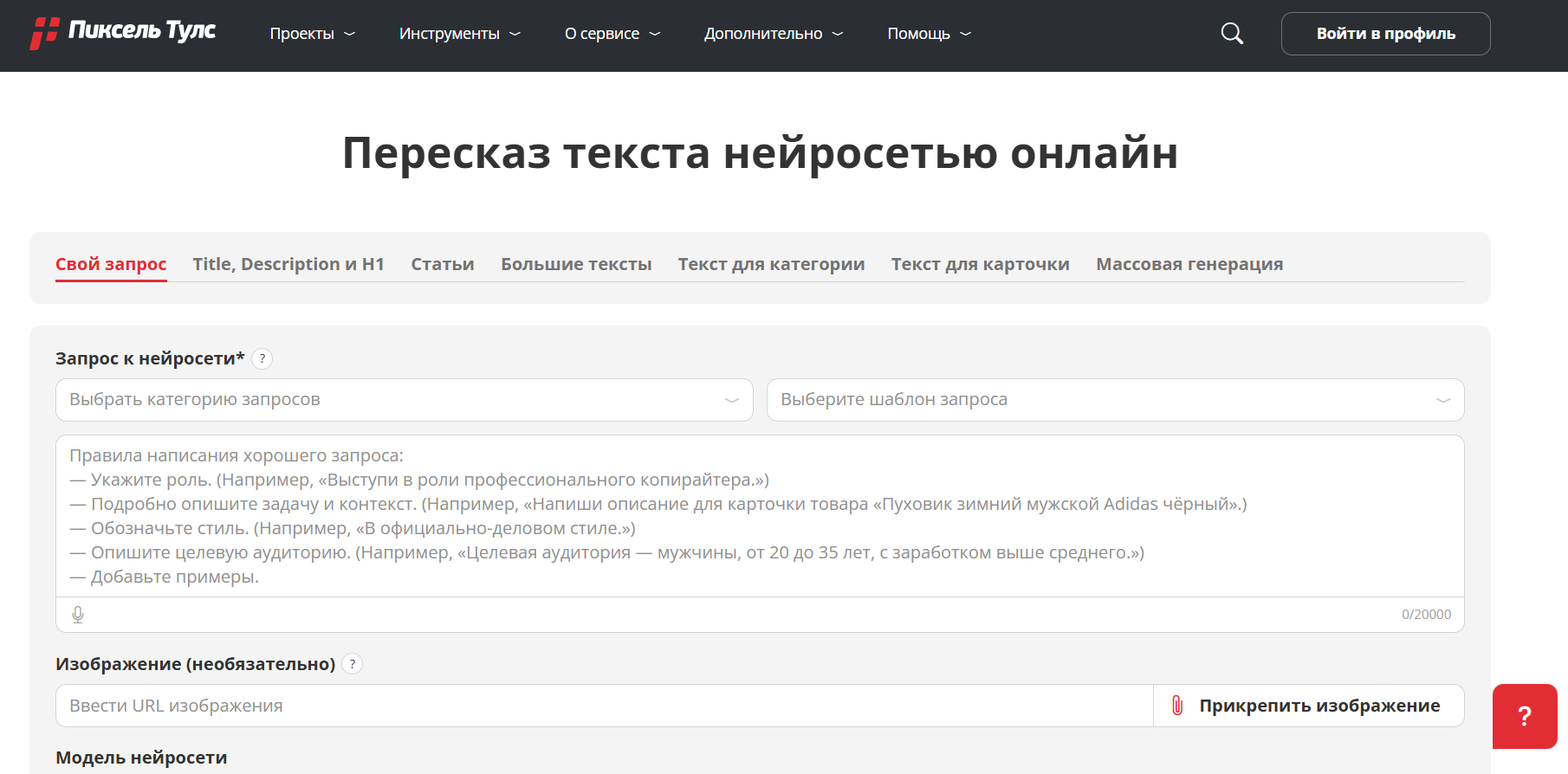Click the microphone voice input icon
The height and width of the screenshot is (774, 1568).
(78, 615)
